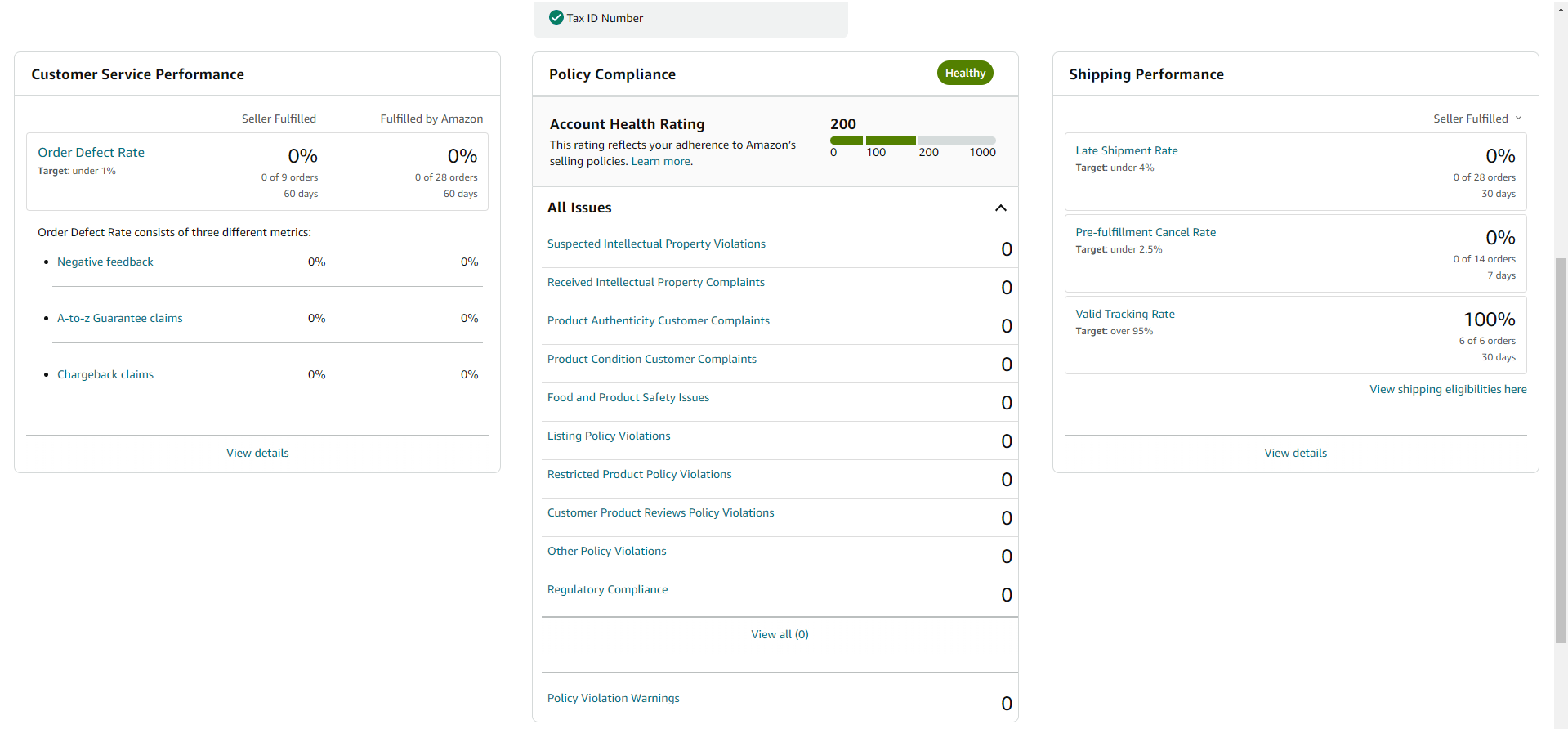
Task: Open Listing Policy Violations
Action: point(609,436)
